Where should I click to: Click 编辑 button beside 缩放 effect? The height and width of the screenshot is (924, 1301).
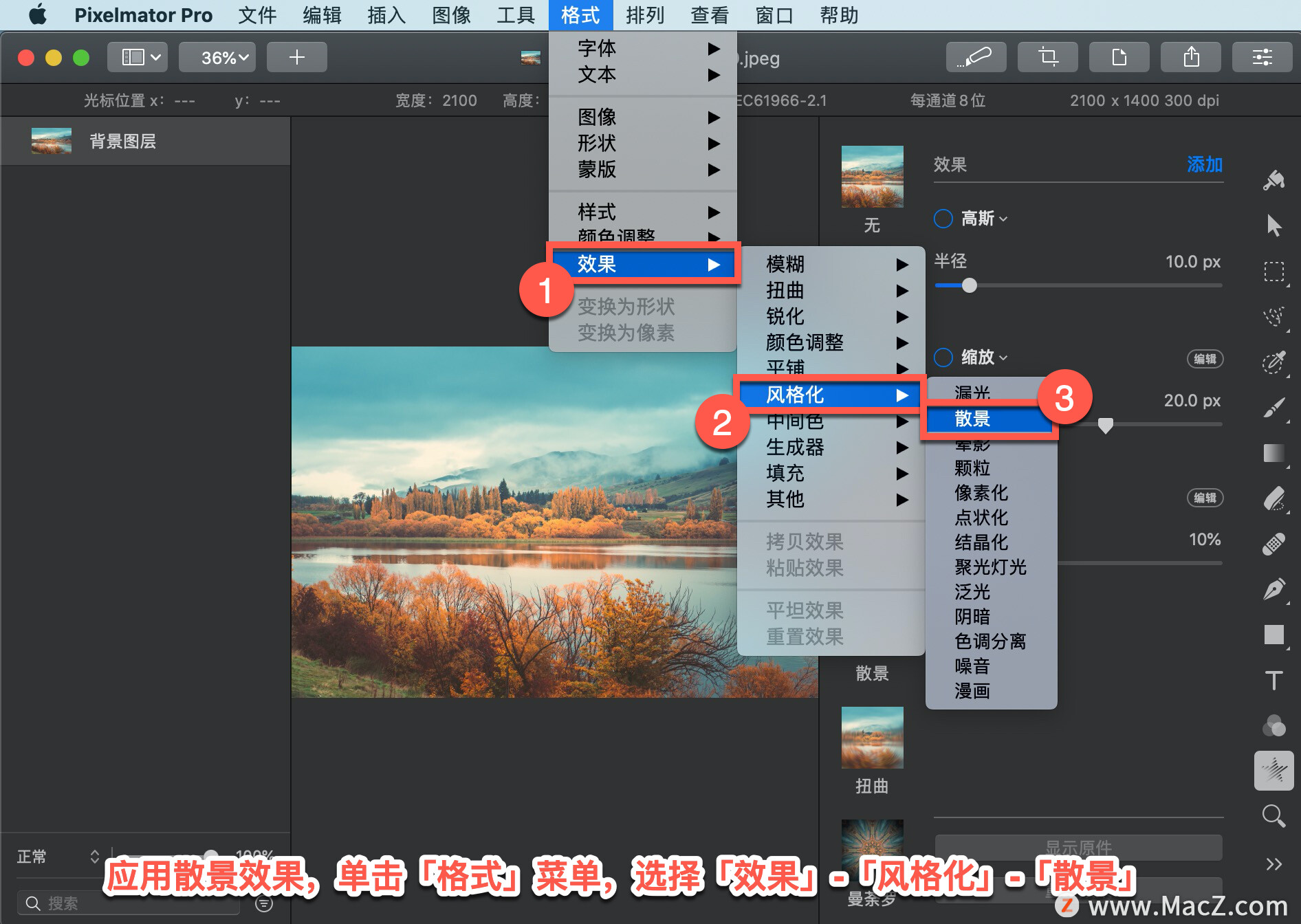click(1205, 359)
